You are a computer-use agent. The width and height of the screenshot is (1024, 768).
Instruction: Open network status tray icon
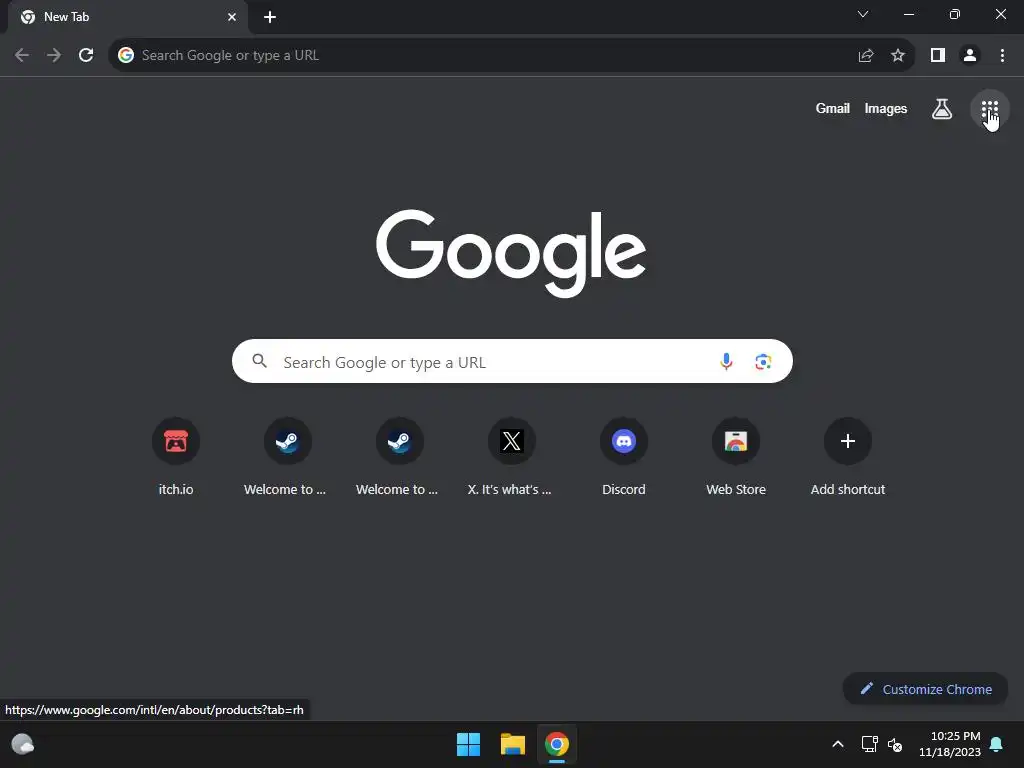869,744
